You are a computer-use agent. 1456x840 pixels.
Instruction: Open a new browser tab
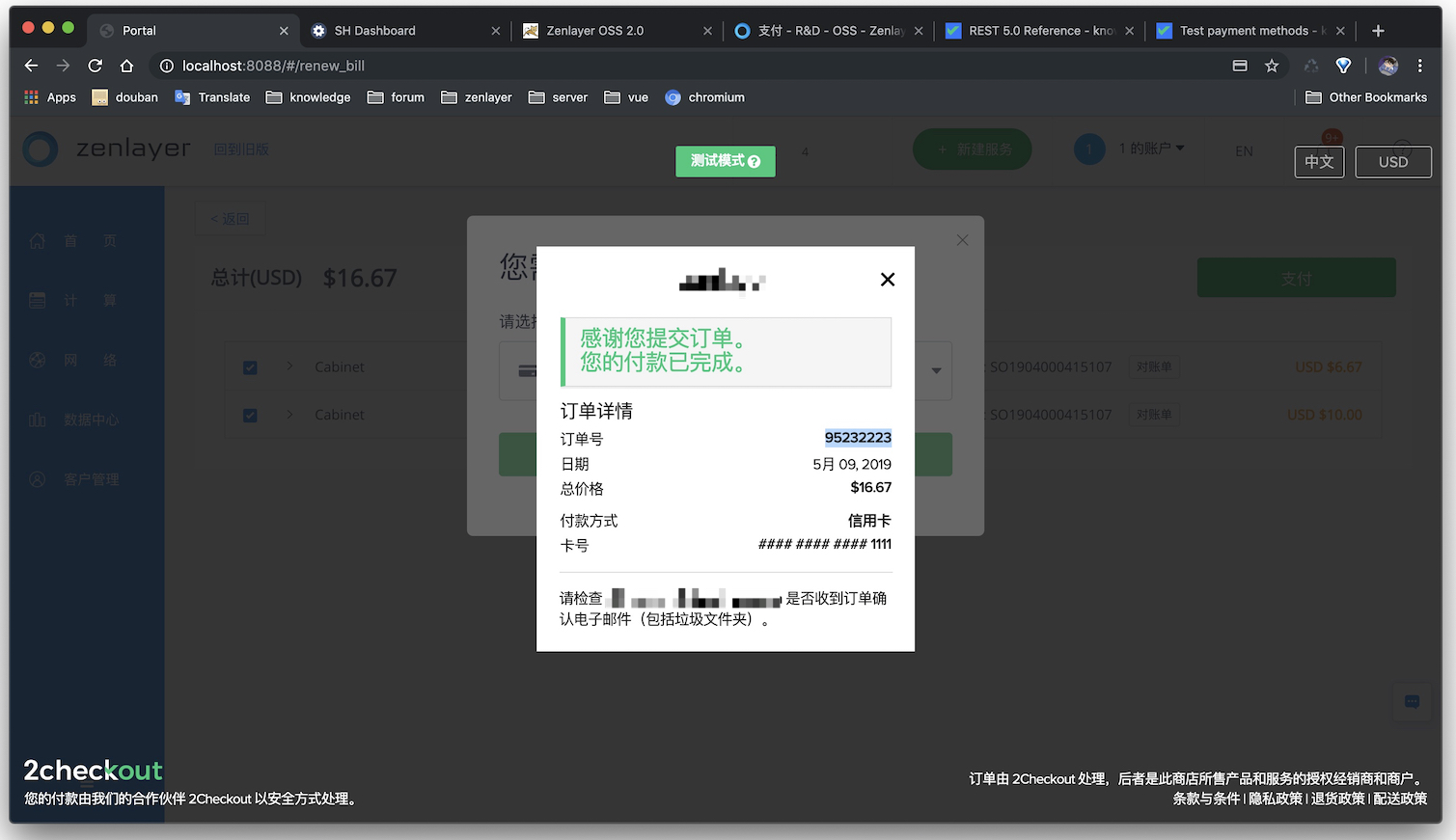tap(1378, 31)
